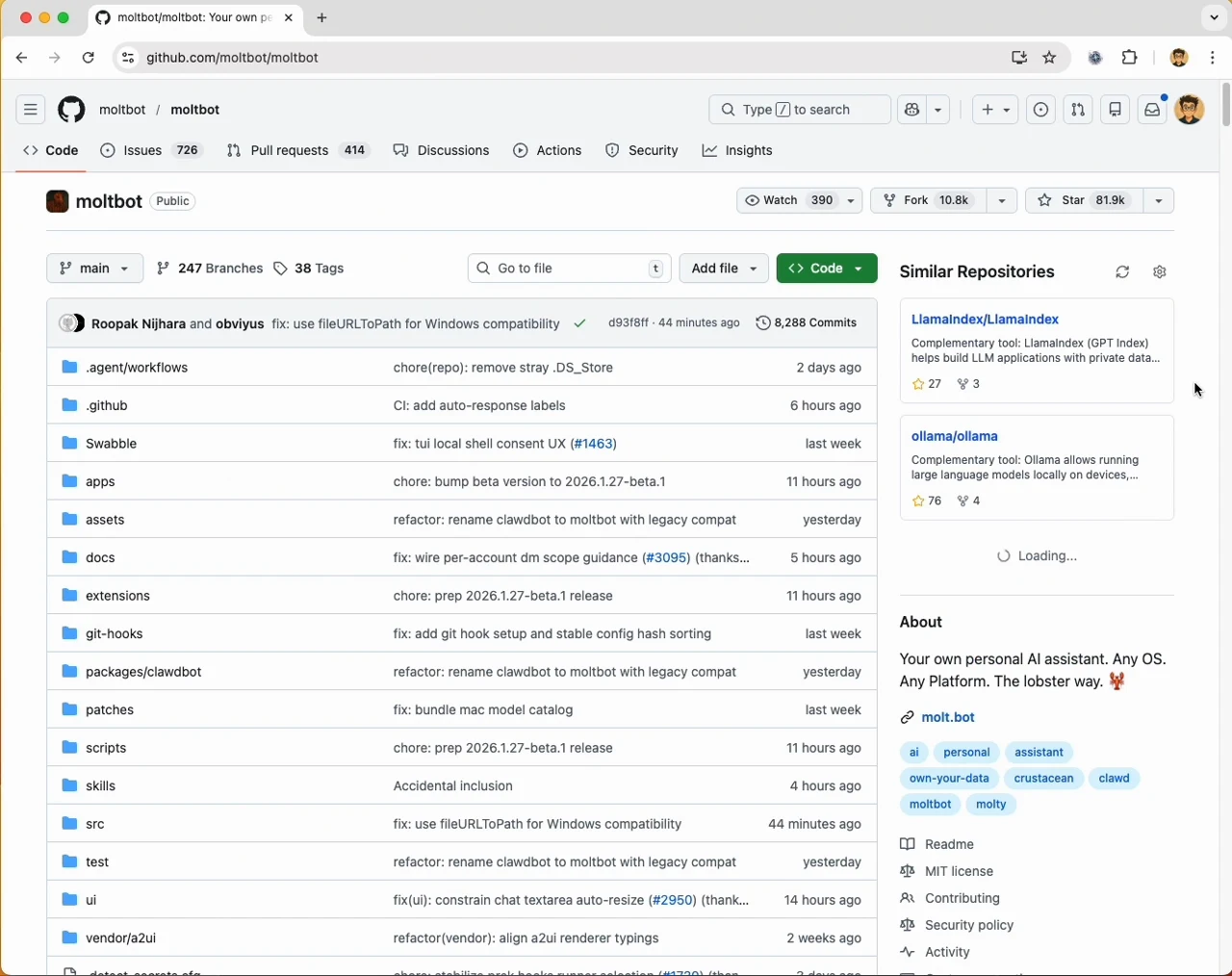Click the Issues shortcut icon in header
Screen dimensions: 1232x976
[x=1040, y=110]
